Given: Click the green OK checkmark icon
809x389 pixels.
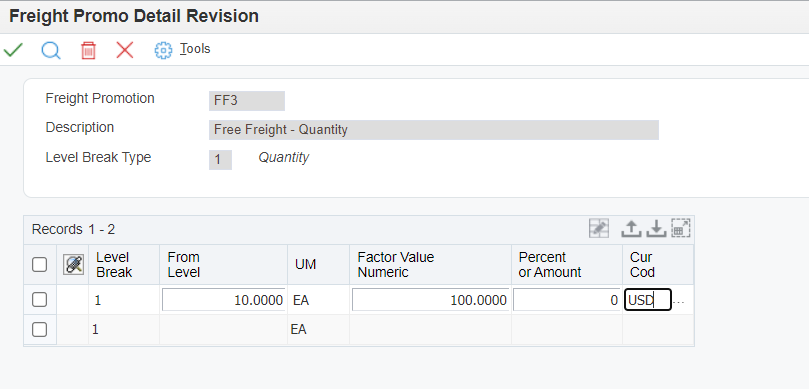Looking at the screenshot, I should pyautogui.click(x=13, y=50).
